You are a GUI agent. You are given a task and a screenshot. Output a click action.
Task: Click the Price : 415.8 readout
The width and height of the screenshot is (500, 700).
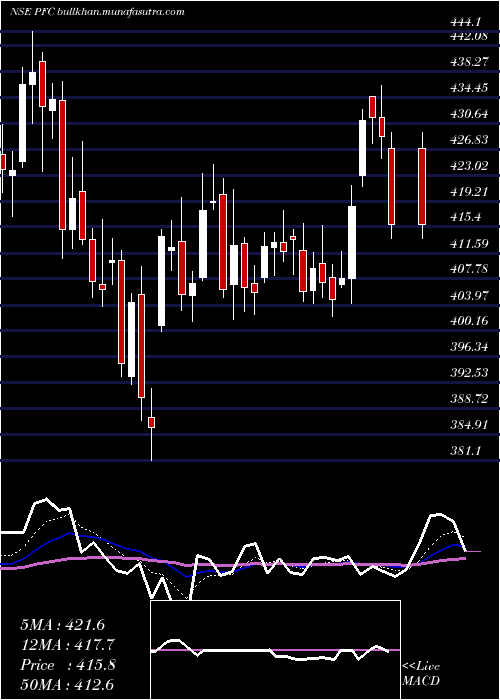tap(67, 665)
